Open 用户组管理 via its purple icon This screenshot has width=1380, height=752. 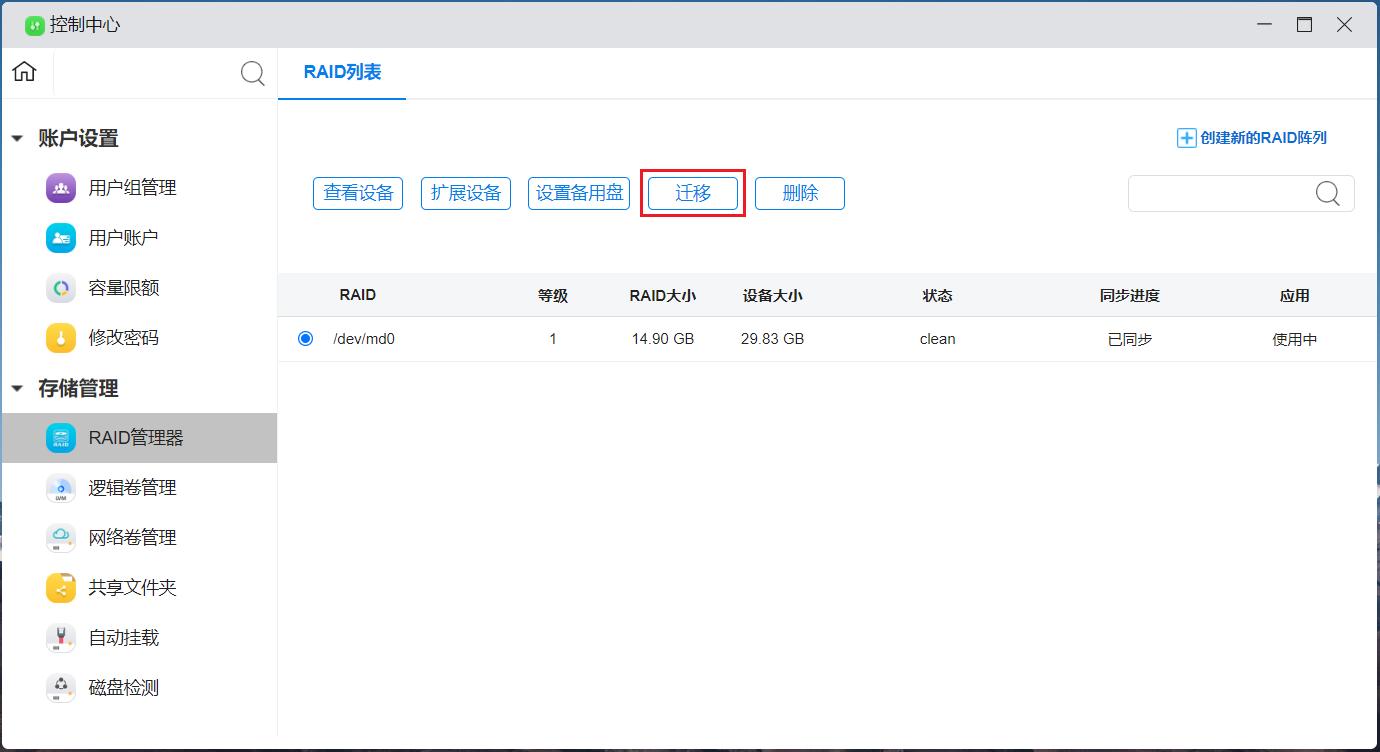tap(61, 188)
